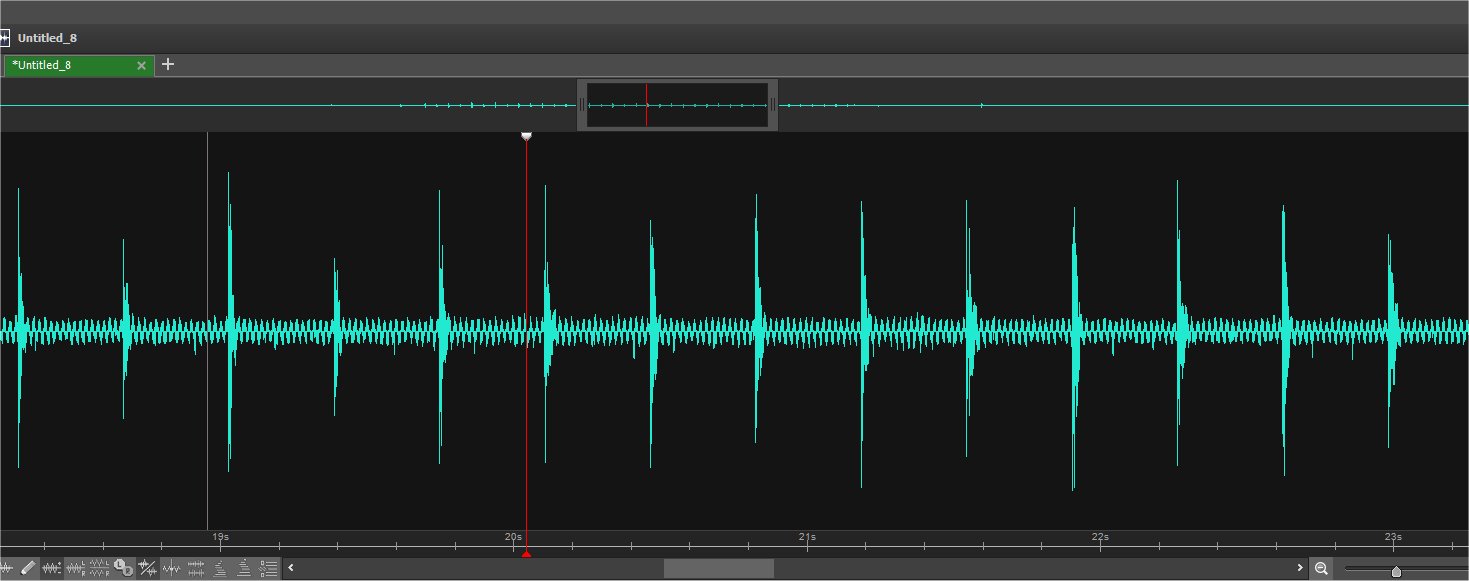Click the first stacked-lines pyramid icon
The width and height of the screenshot is (1469, 581).
pos(220,568)
